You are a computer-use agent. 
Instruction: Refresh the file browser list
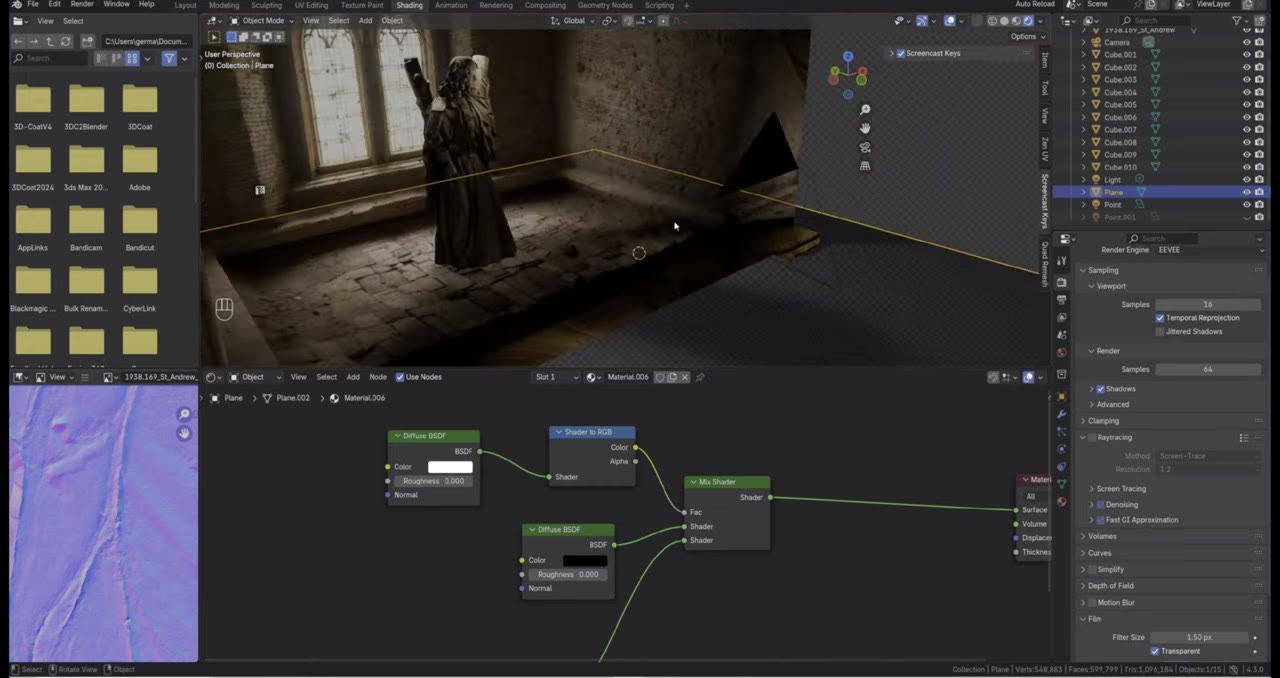coord(66,41)
